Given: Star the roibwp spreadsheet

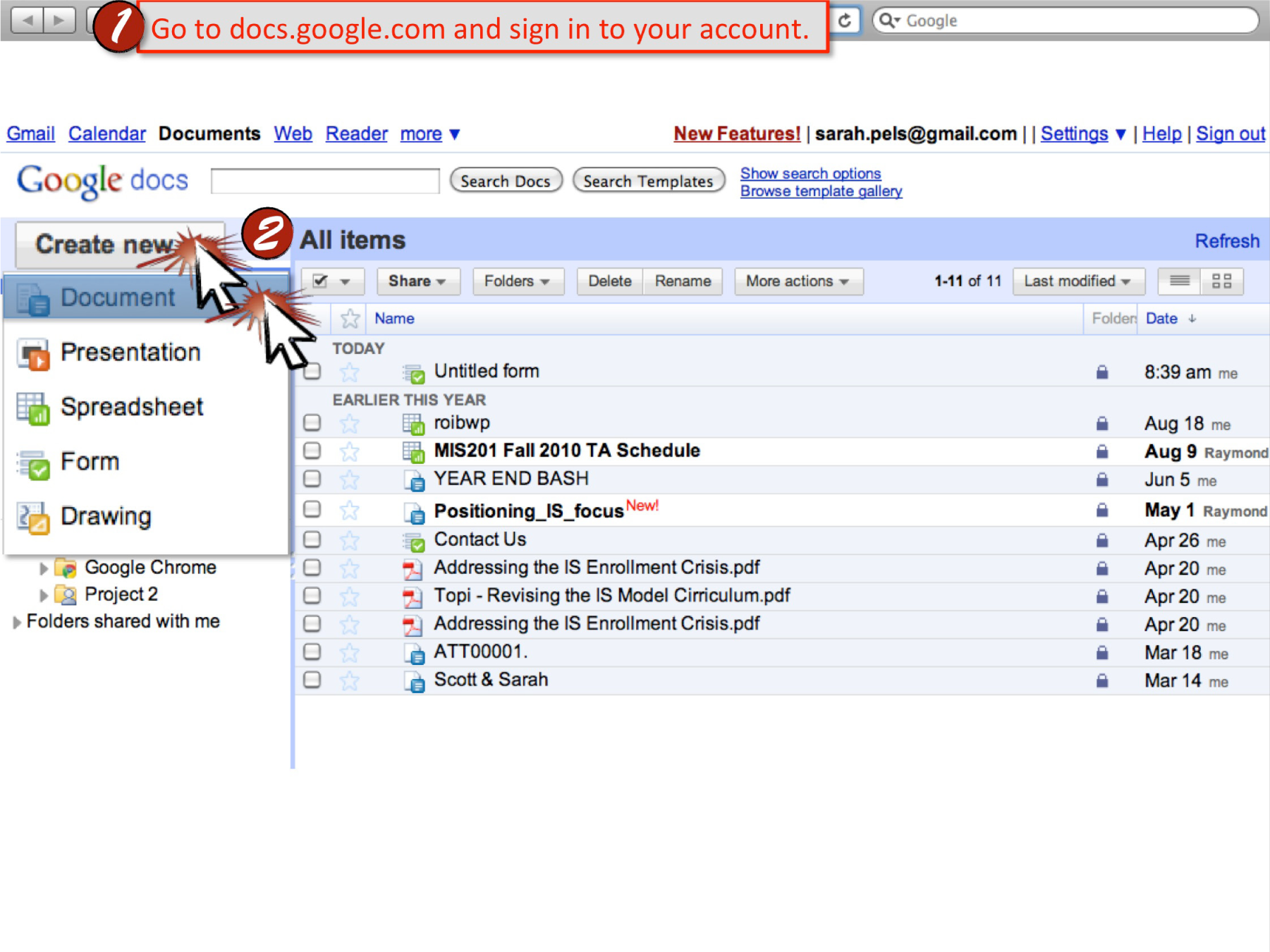Looking at the screenshot, I should pos(350,423).
